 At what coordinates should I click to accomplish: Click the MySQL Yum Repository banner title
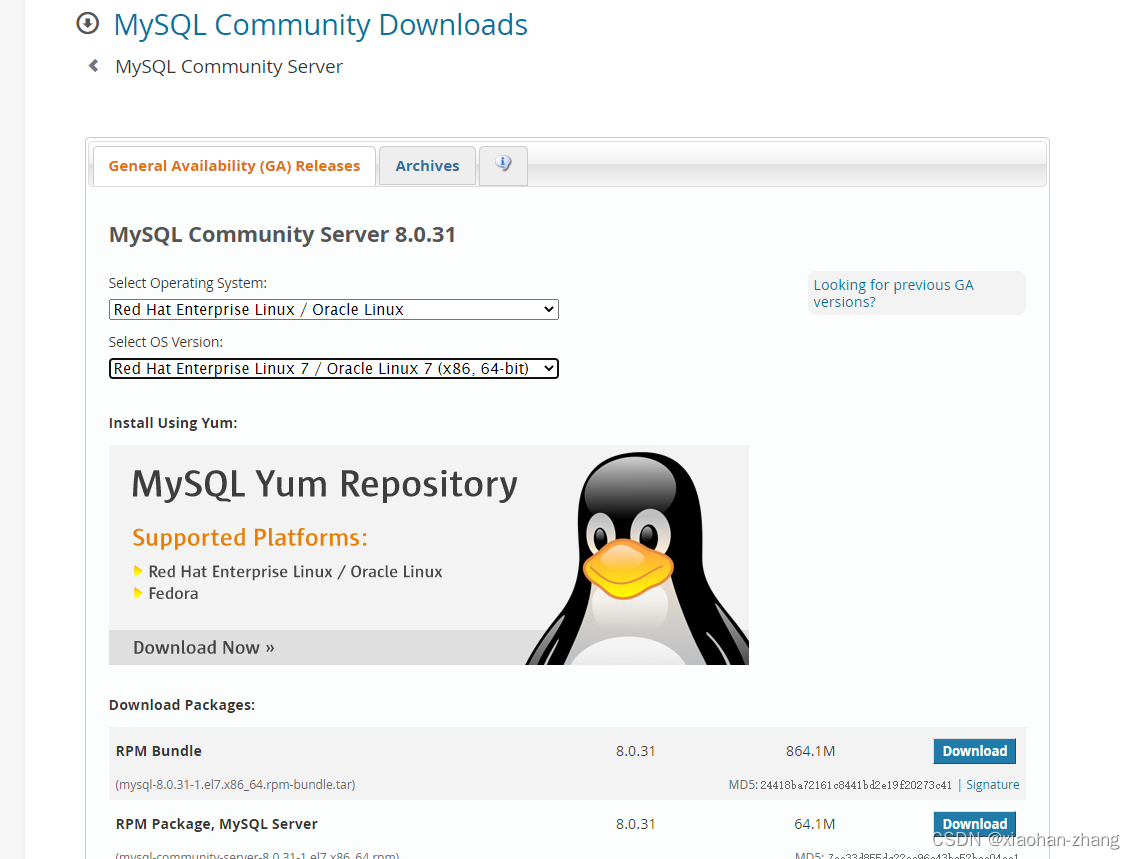pos(324,485)
